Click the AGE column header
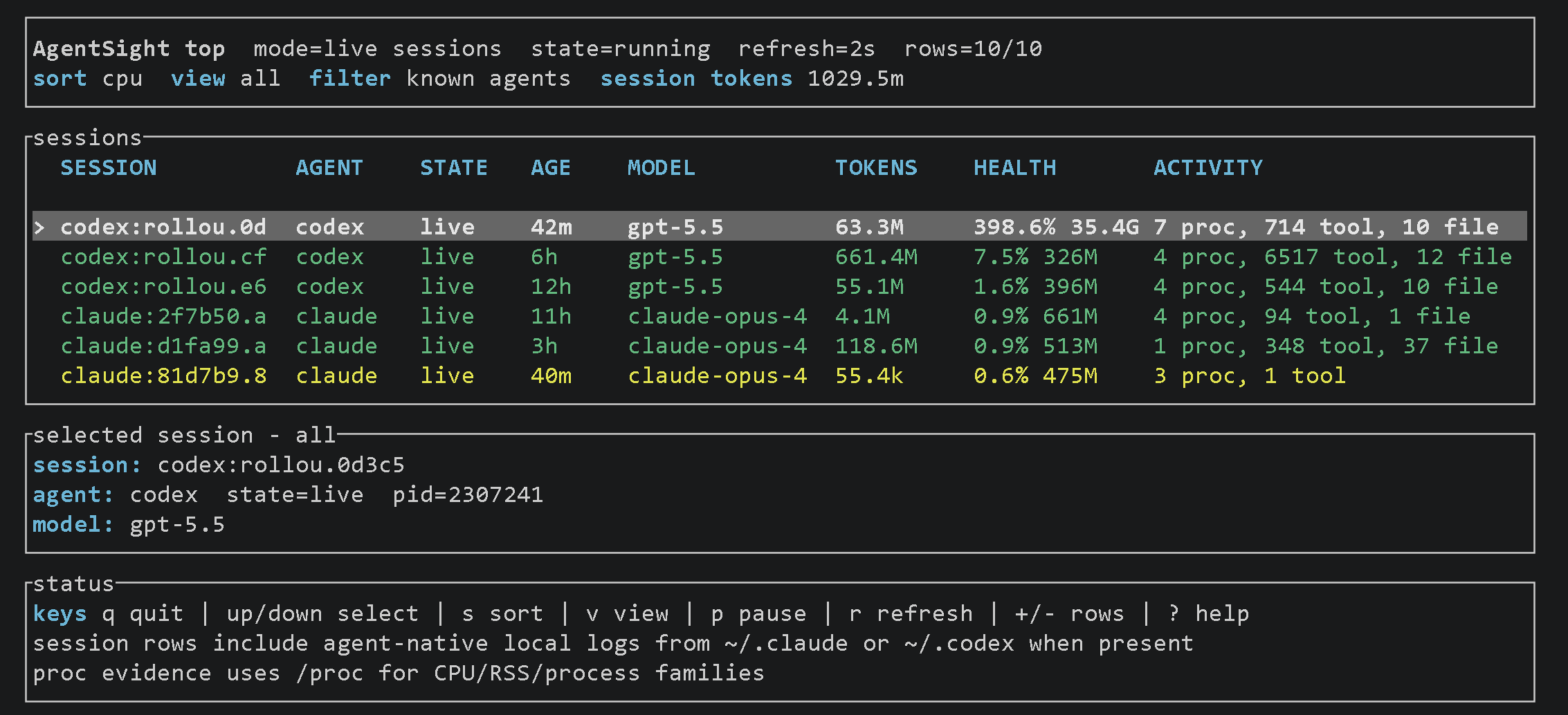 551,167
